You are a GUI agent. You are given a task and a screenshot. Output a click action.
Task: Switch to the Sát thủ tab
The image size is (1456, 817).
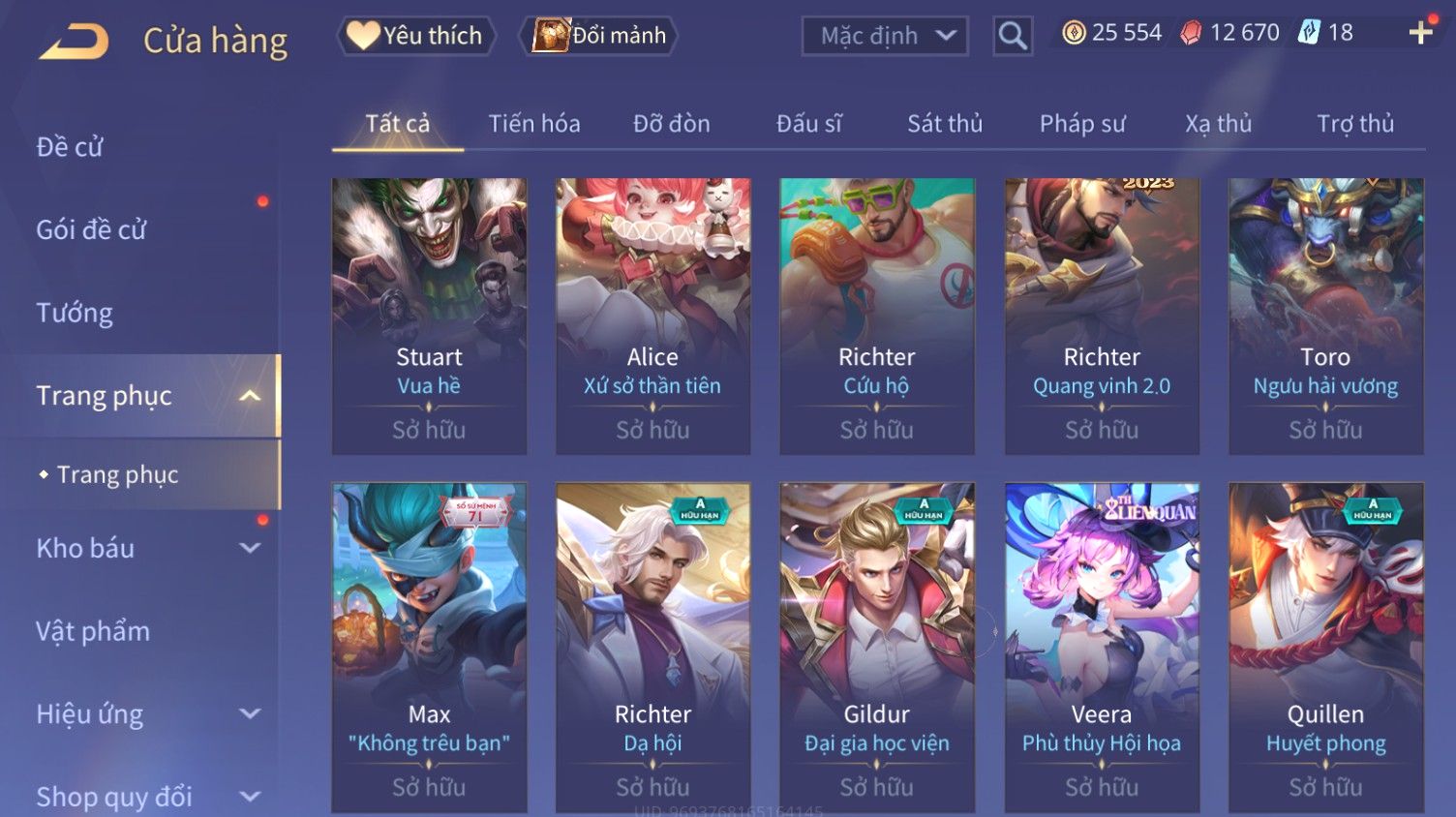pyautogui.click(x=945, y=124)
